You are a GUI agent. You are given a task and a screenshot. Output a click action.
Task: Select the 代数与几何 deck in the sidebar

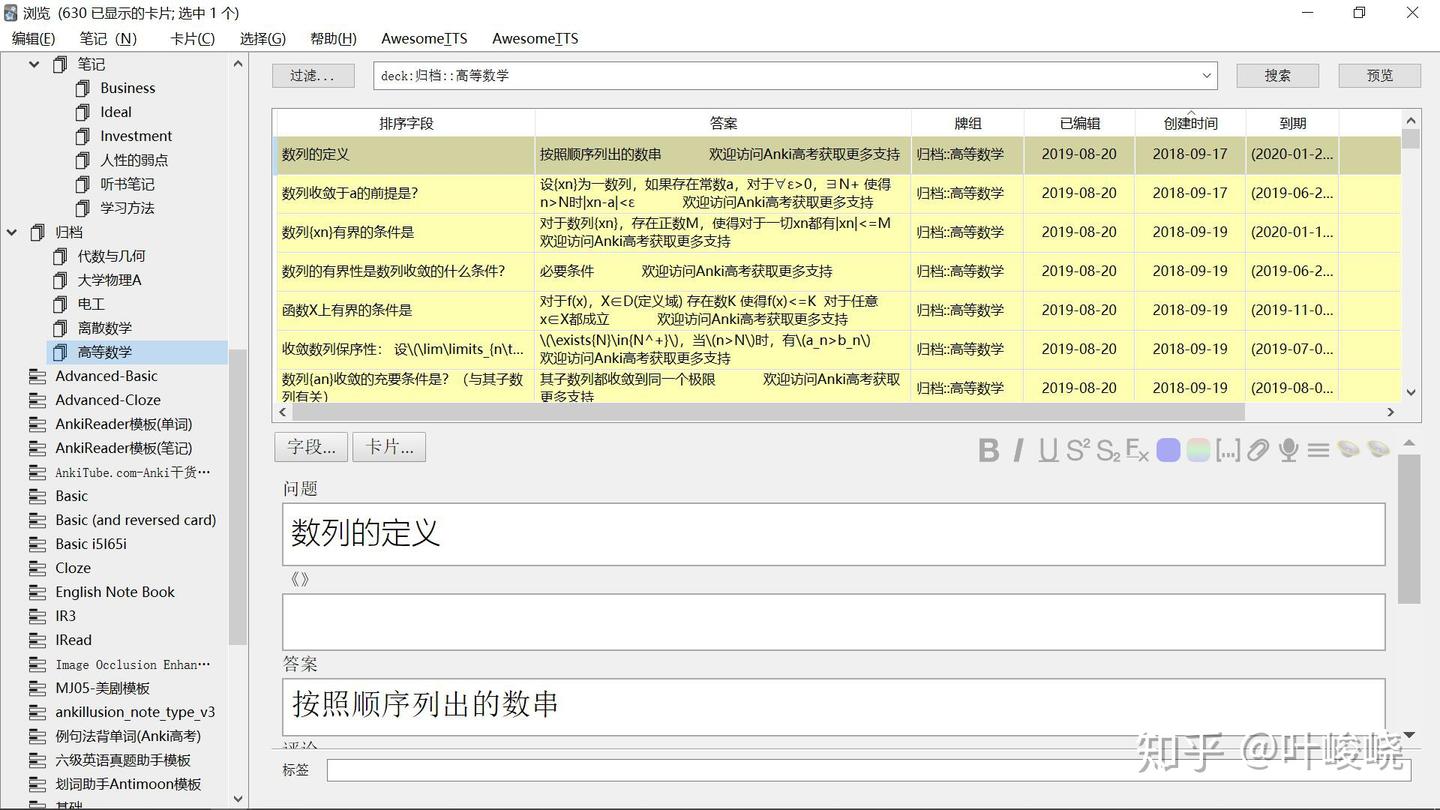click(111, 256)
